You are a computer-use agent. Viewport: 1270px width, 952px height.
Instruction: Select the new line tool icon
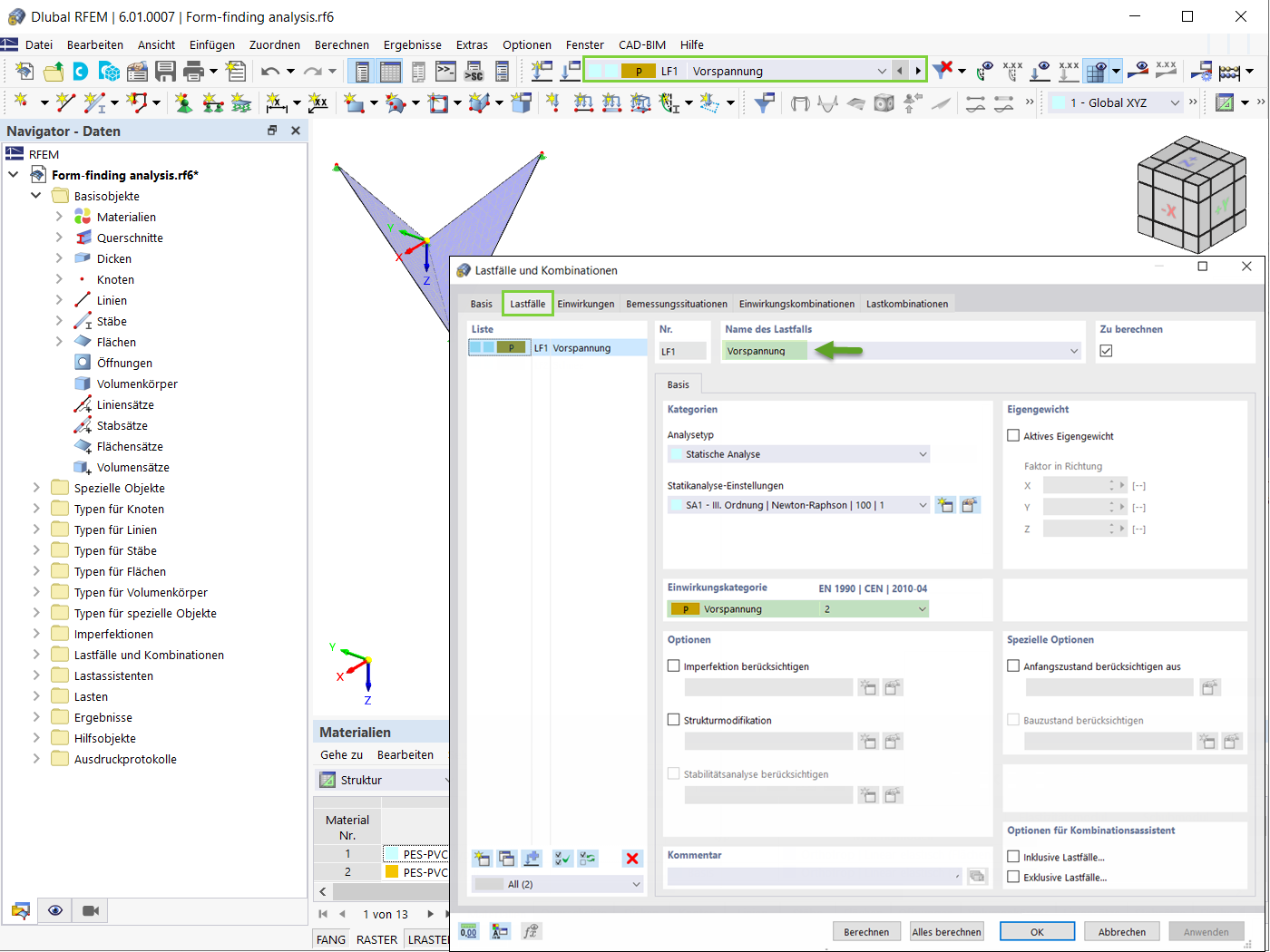click(64, 102)
